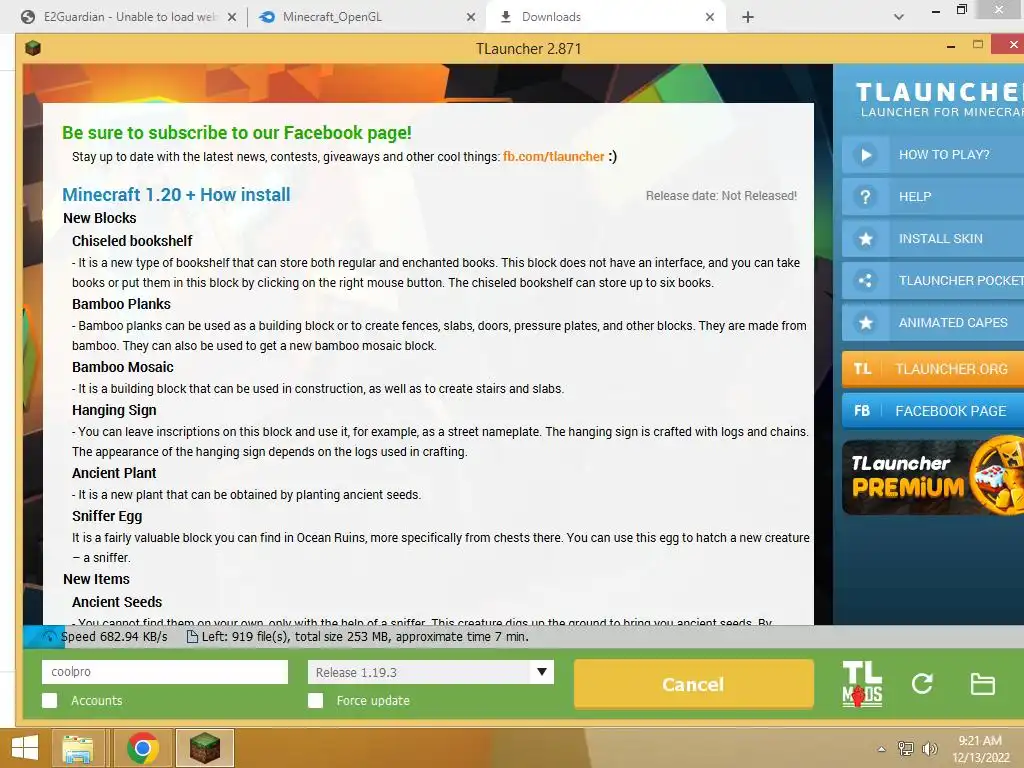The image size is (1024, 768).
Task: Click the Help sidebar label
Action: click(x=915, y=197)
